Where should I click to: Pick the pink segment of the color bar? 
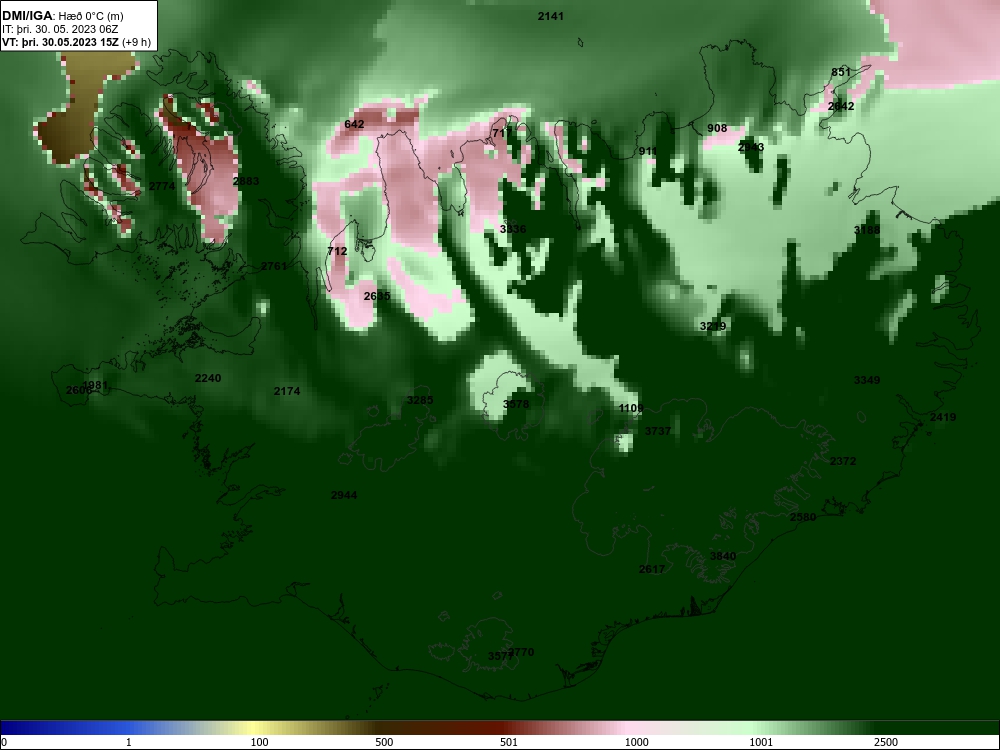(x=628, y=728)
